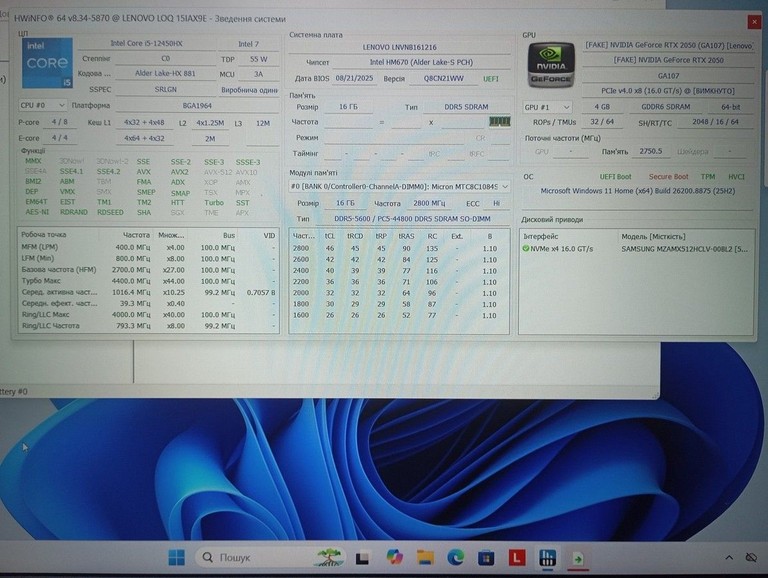Click the Intel HM670 chipset field
This screenshot has width=768, height=578.
pos(421,62)
